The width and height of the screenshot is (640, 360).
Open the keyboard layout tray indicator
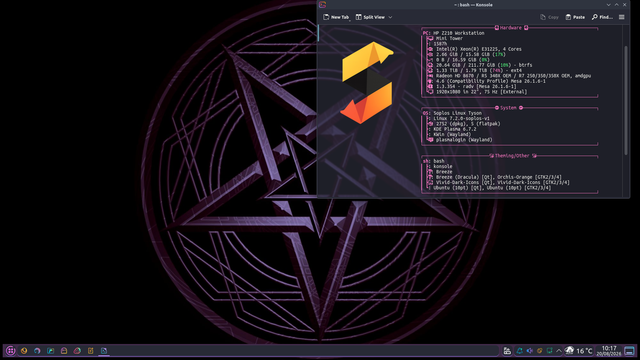(507, 351)
